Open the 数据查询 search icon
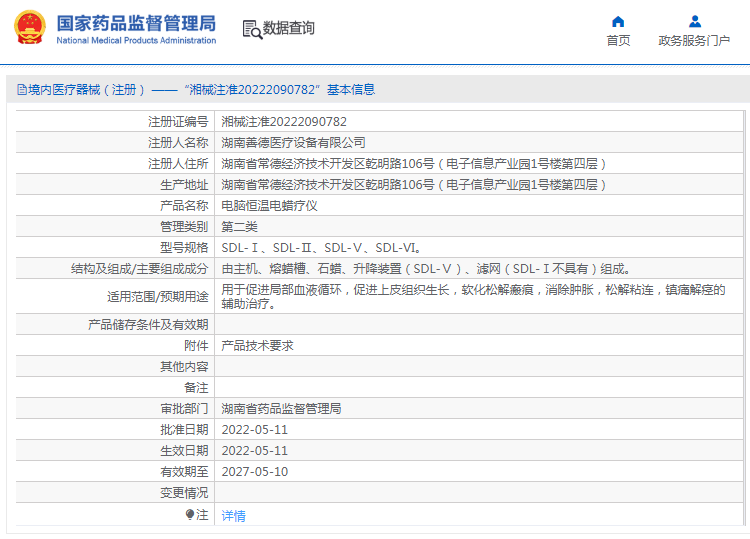Viewport: 750px width, 539px height. tap(252, 29)
